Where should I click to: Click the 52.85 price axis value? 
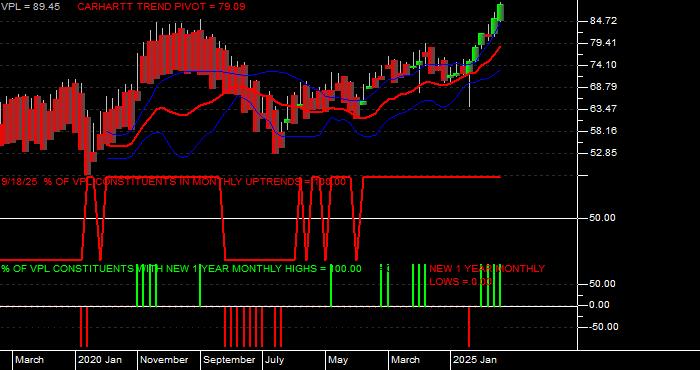pos(603,153)
